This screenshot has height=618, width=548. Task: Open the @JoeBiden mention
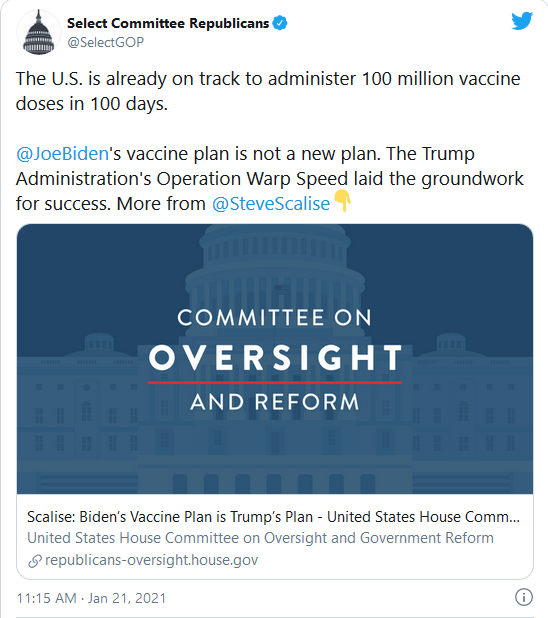point(62,153)
